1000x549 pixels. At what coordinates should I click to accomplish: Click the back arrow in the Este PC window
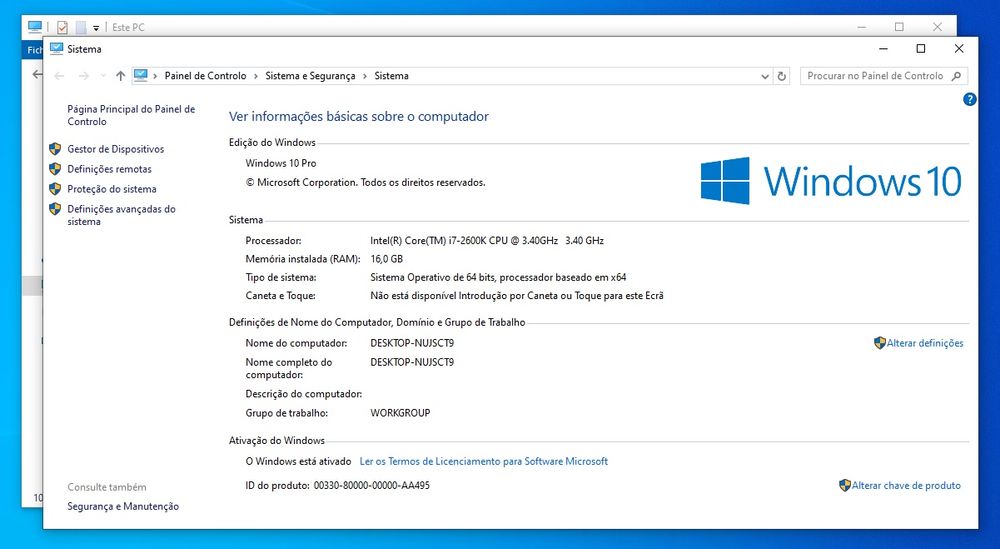point(37,75)
